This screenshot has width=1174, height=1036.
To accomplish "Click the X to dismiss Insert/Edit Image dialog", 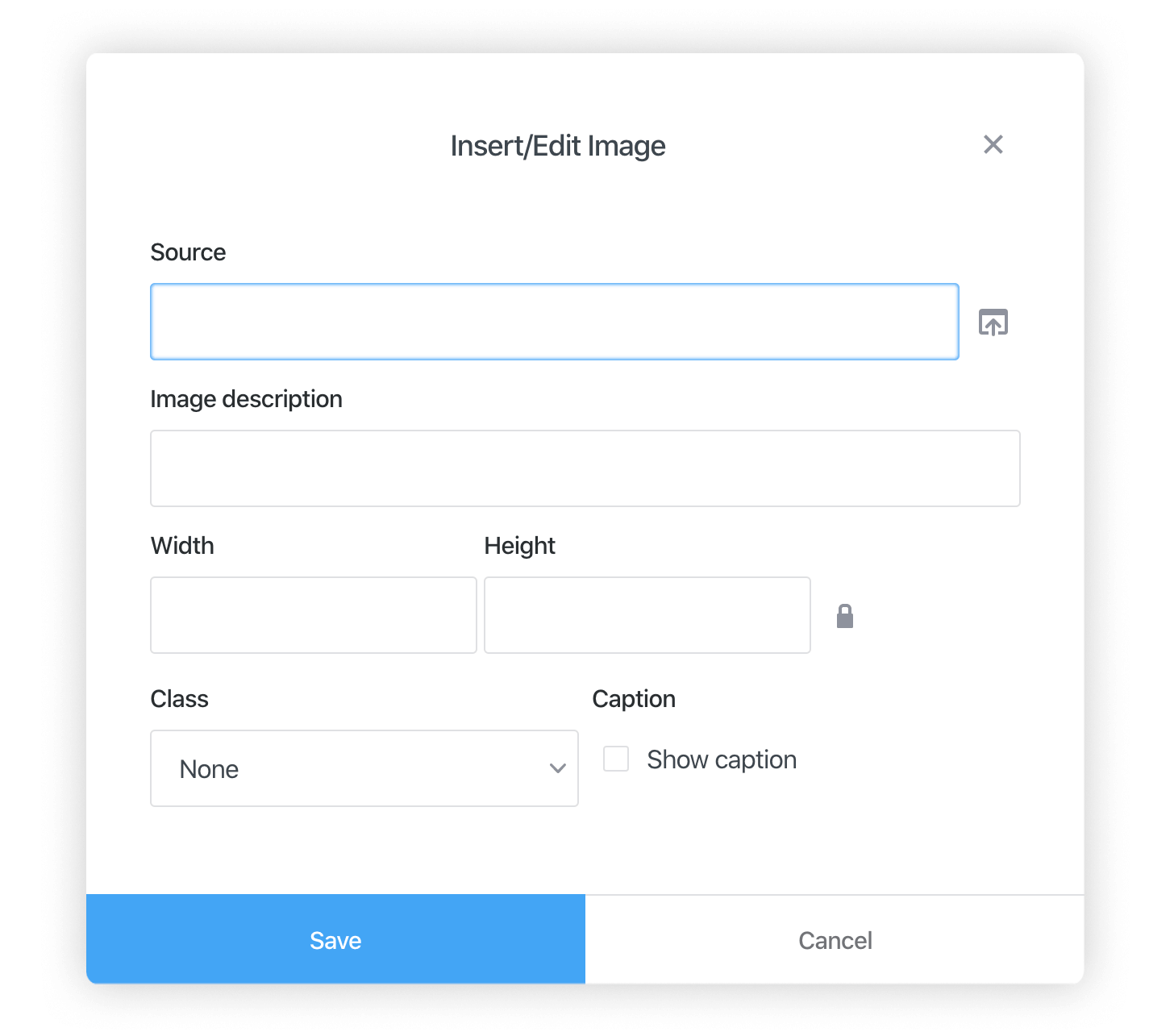I will [993, 144].
